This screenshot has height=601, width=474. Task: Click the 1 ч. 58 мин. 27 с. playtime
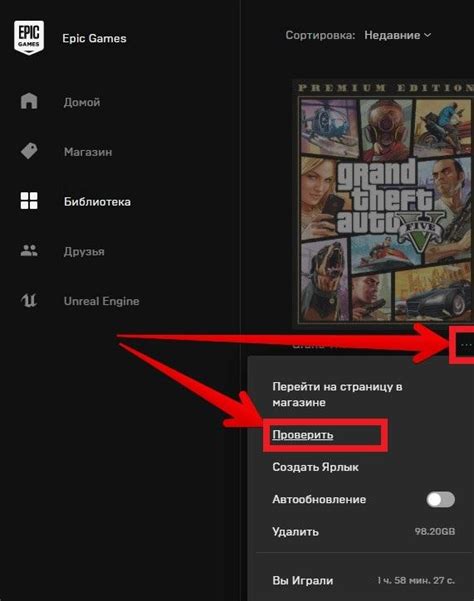point(415,580)
